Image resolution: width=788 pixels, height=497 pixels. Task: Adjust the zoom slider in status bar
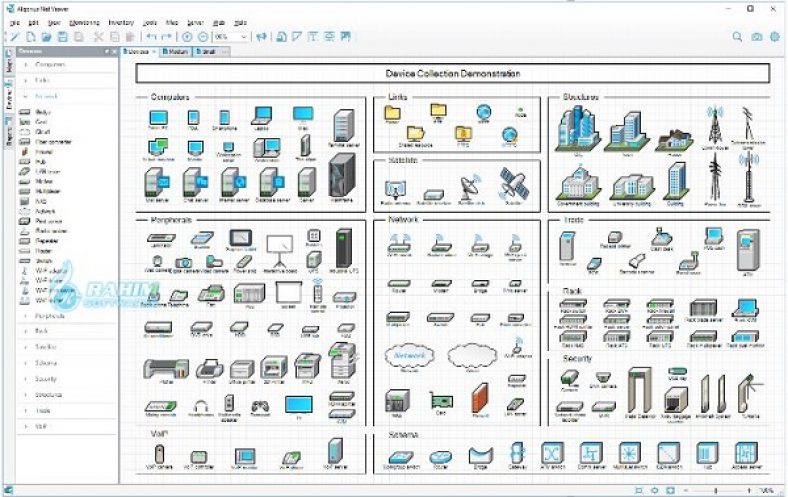click(x=716, y=490)
